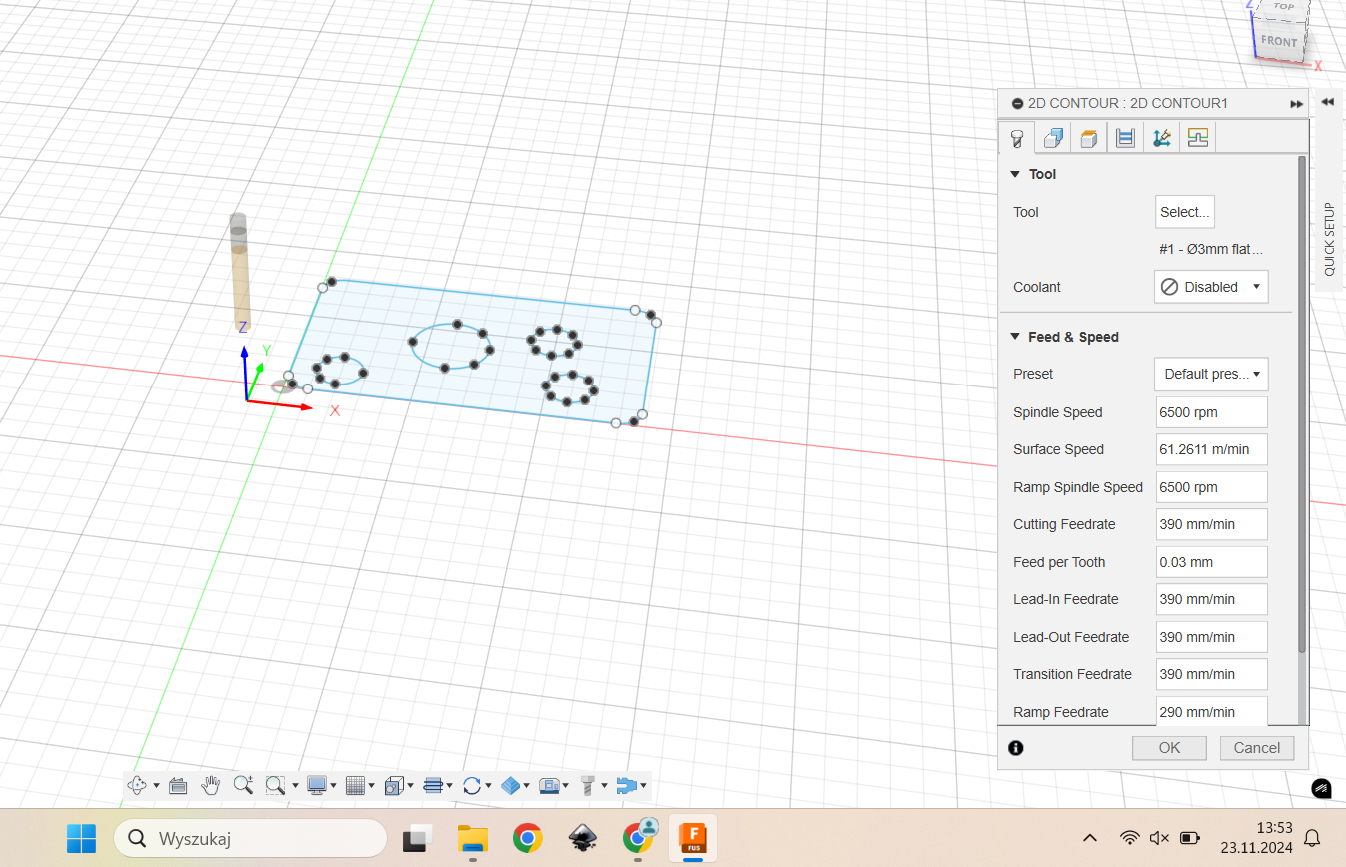Click the blue stacked toolpath lines icon
The width and height of the screenshot is (1346, 867).
pos(433,785)
